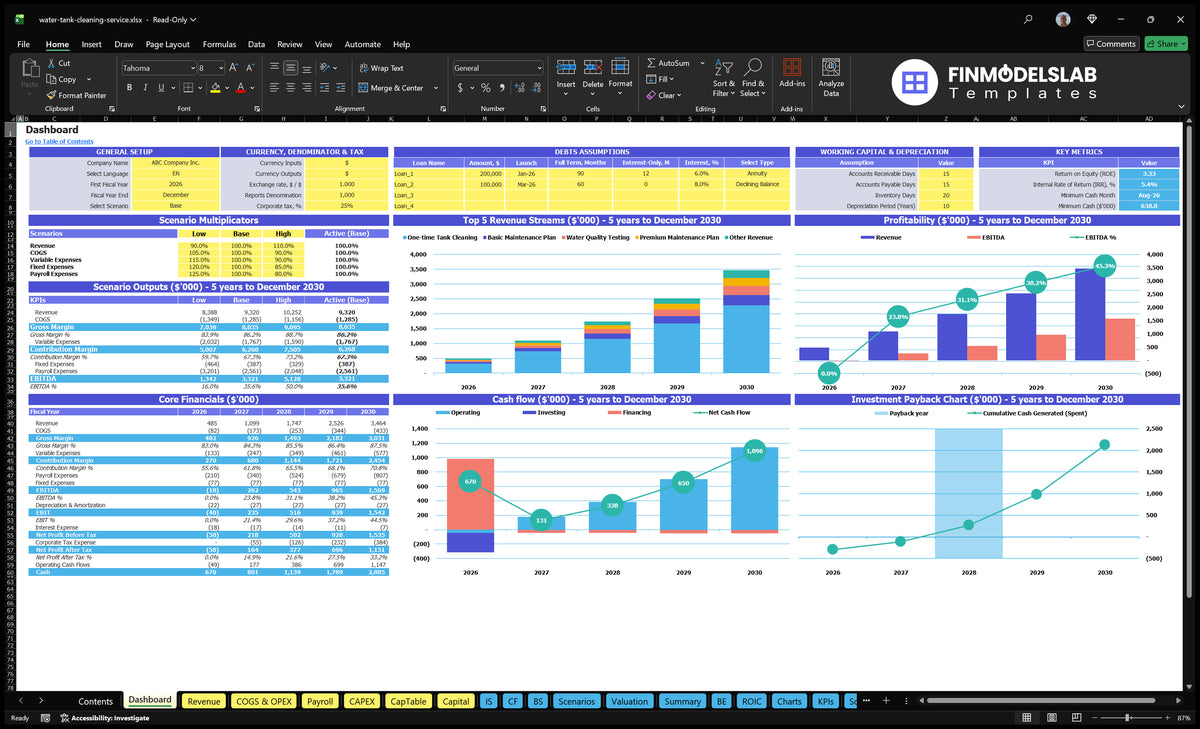The height and width of the screenshot is (729, 1200).
Task: Align text to the top
Action: tap(275, 68)
